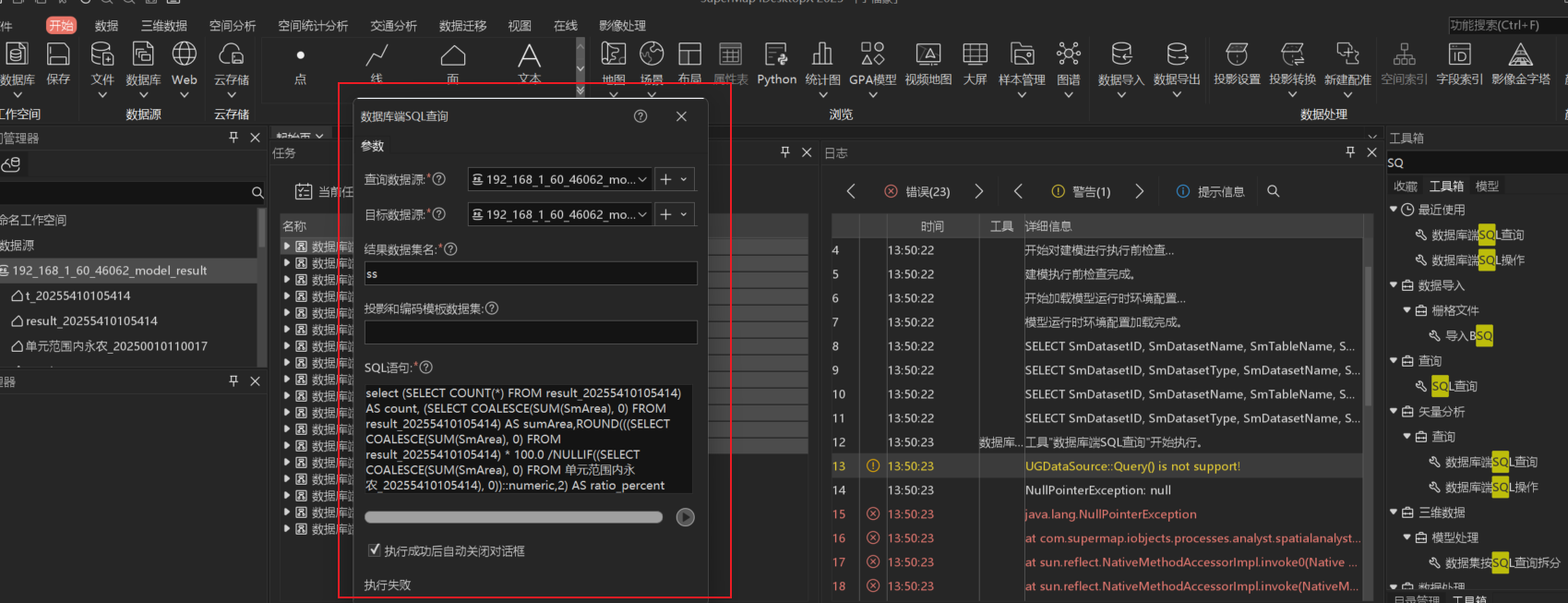Image resolution: width=1568 pixels, height=603 pixels.
Task: Toggle info messages (提示信息) filter
Action: point(1210,191)
